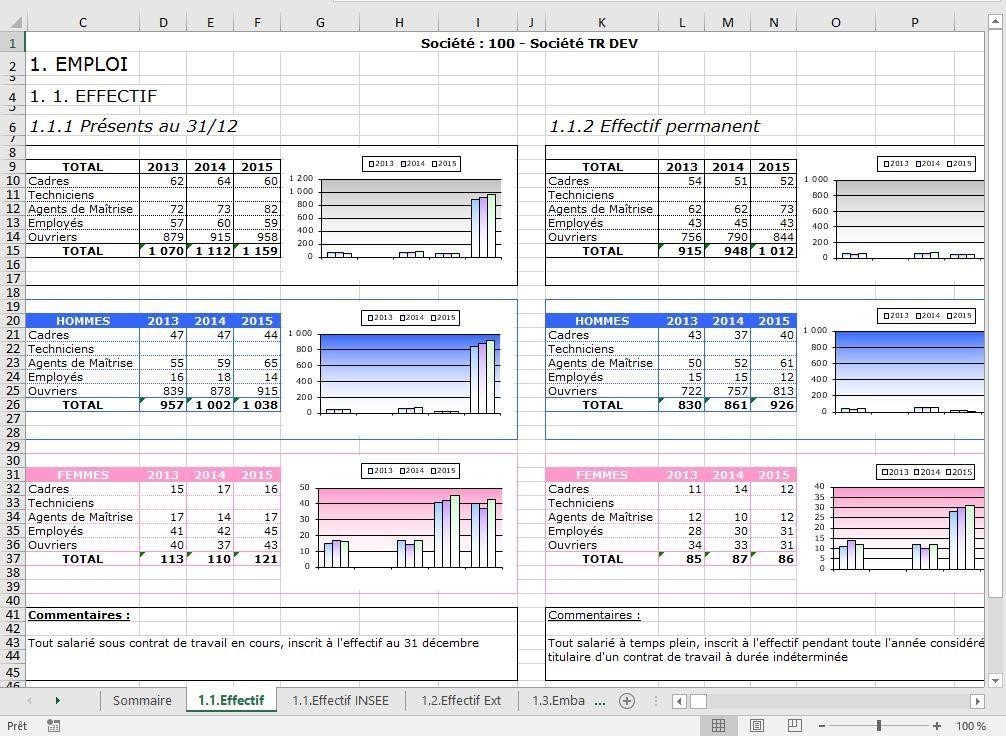Click the zoom in plus button
This screenshot has width=1006, height=736.
937,726
